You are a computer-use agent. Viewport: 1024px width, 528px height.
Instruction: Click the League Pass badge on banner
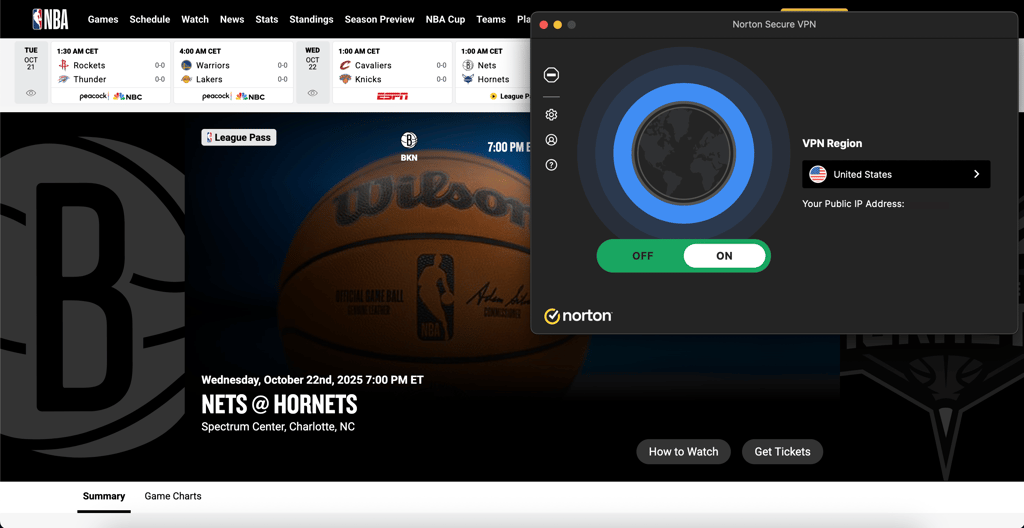pos(239,137)
